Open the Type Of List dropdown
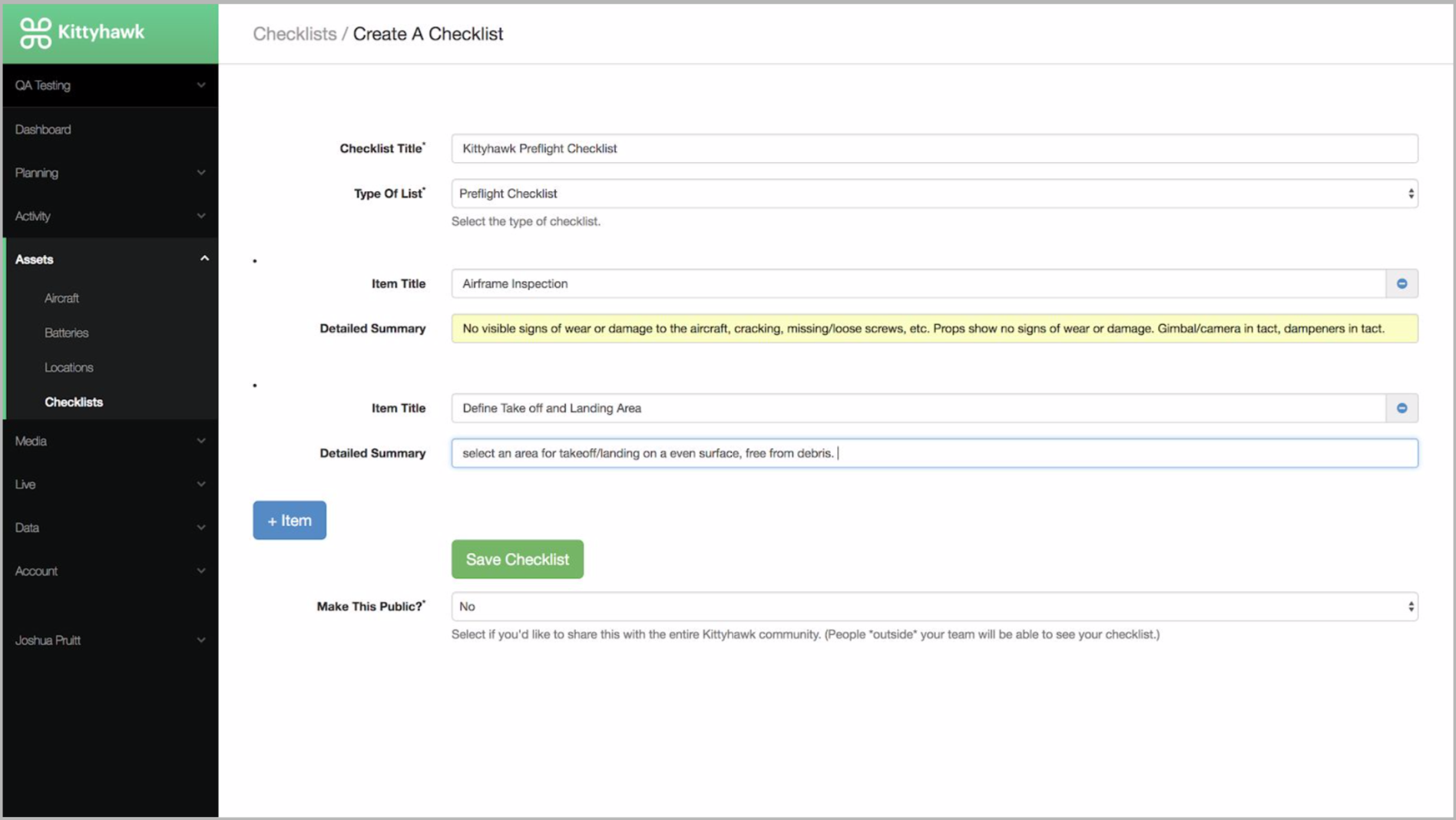Viewport: 1456px width, 820px height. [x=1411, y=193]
